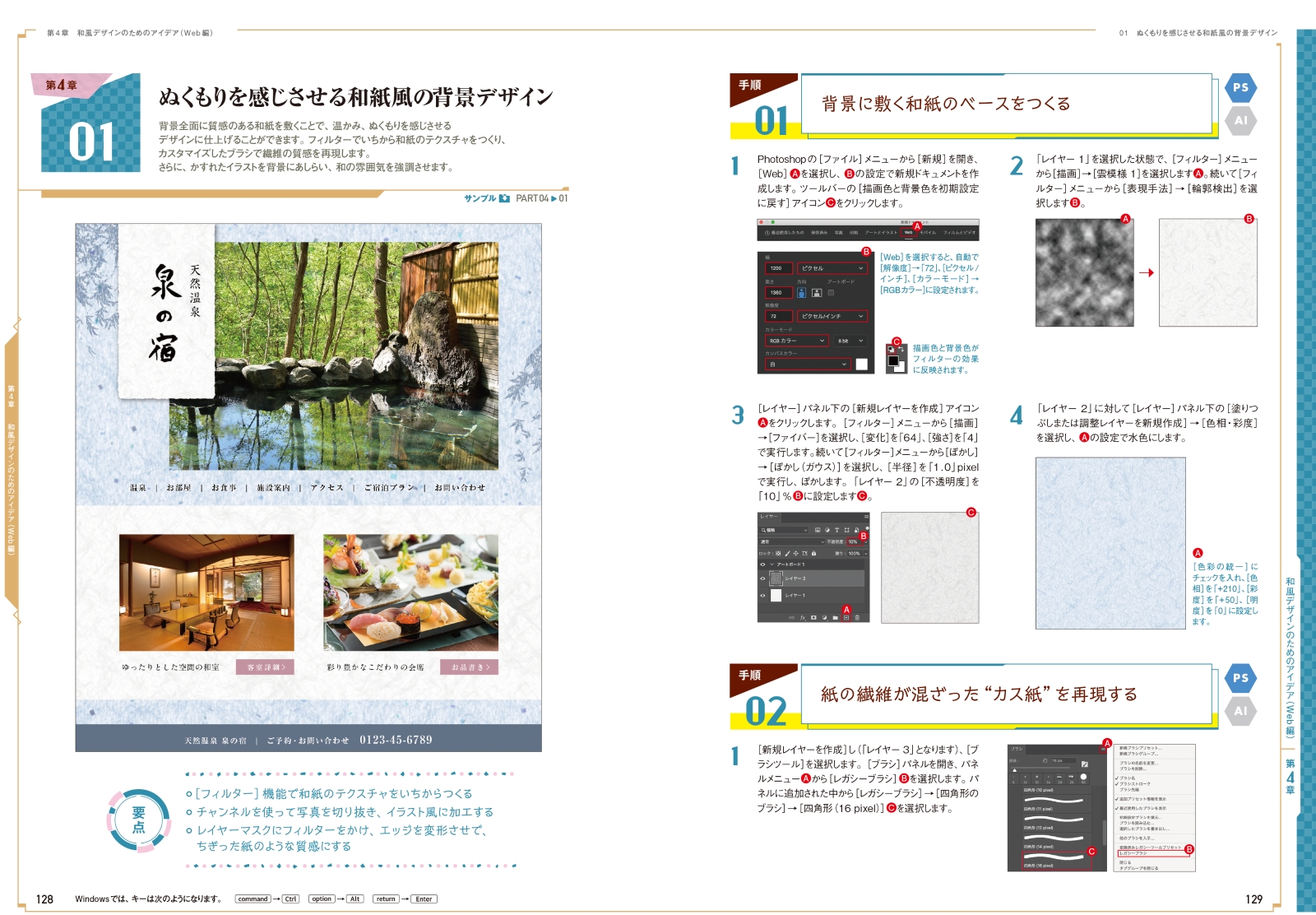Open the 8 bit depth dropdown
1316x915 pixels.
click(x=850, y=341)
